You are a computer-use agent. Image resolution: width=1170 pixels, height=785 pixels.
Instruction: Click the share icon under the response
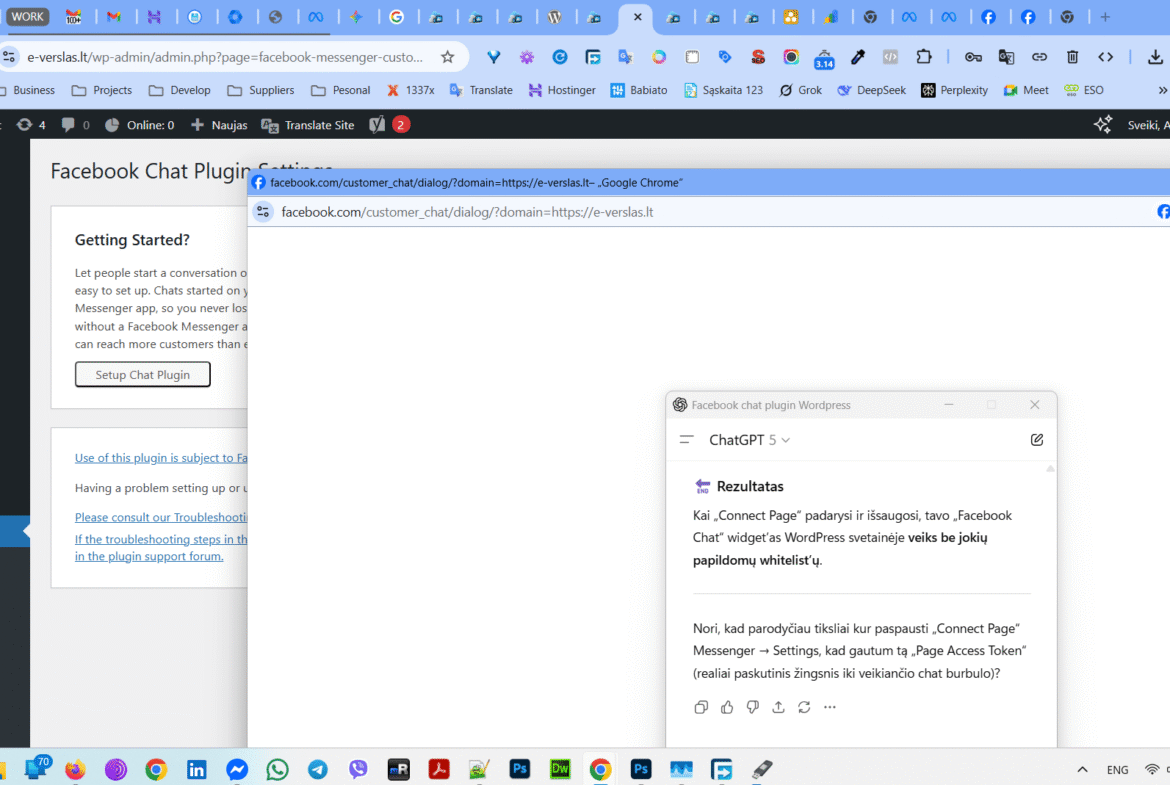coord(779,707)
